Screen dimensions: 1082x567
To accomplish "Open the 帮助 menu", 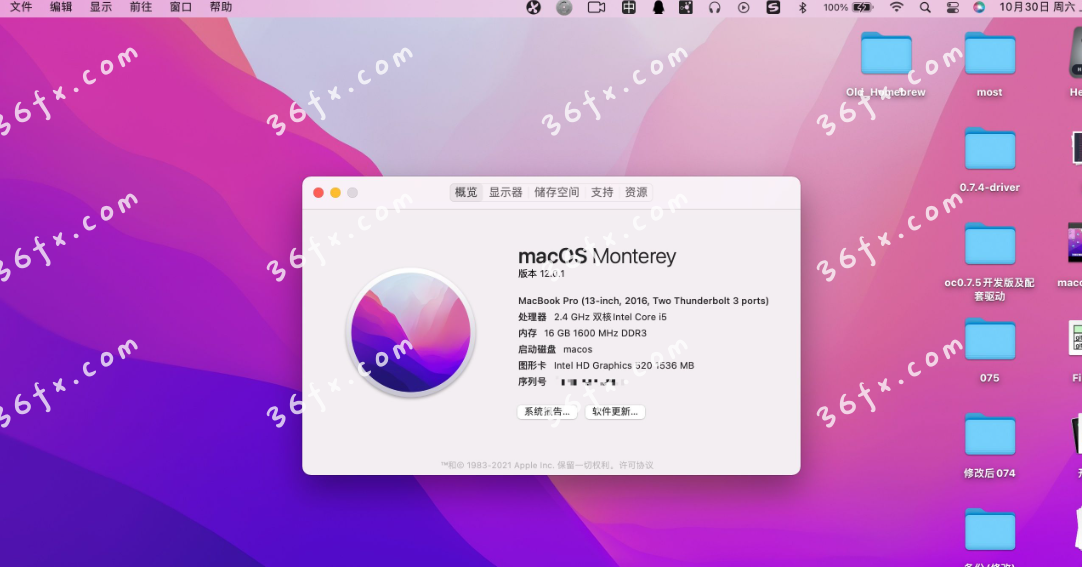I will (221, 7).
